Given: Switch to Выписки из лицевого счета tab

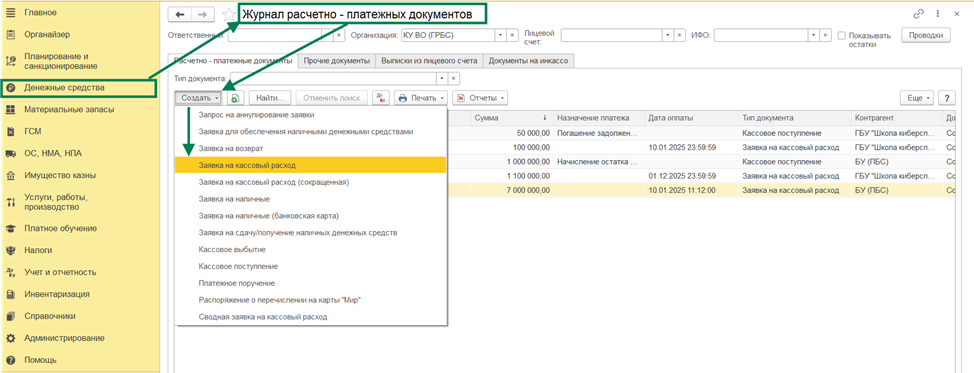Looking at the screenshot, I should 429,61.
